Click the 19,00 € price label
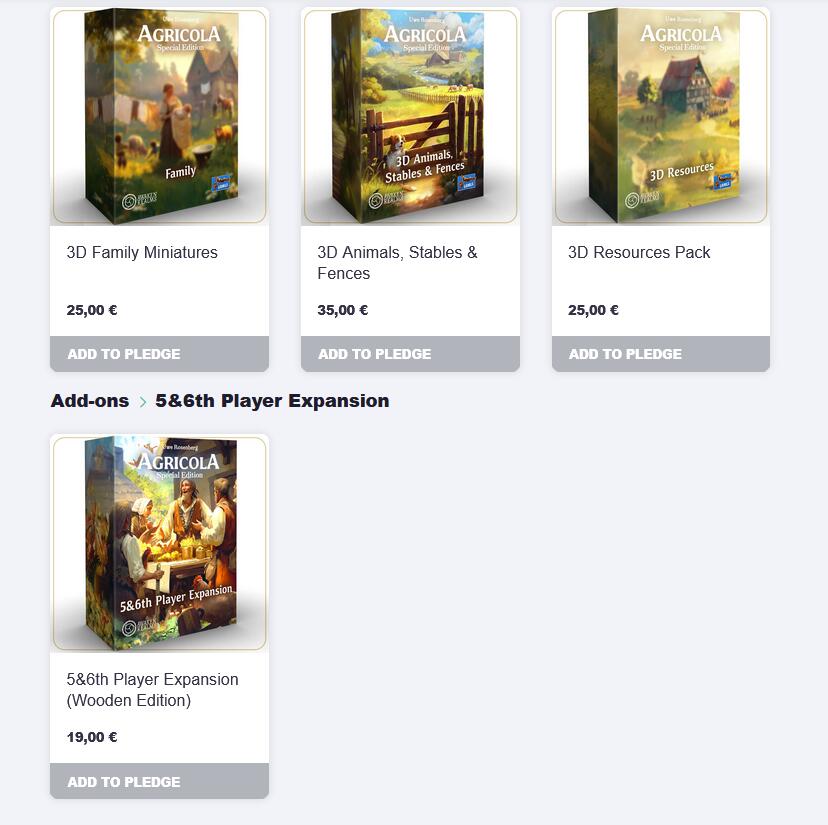The height and width of the screenshot is (825, 828). [x=92, y=737]
